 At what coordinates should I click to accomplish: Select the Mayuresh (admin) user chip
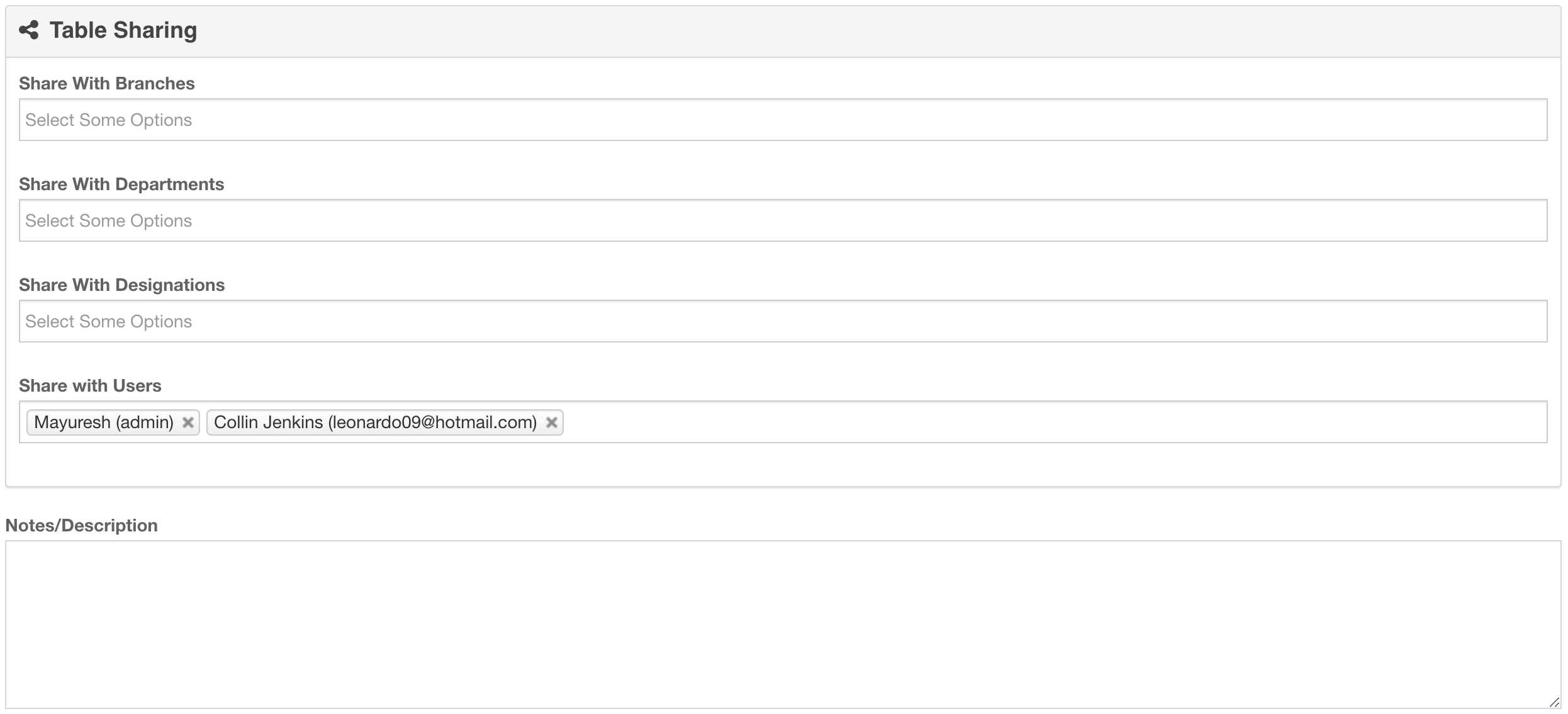(104, 422)
